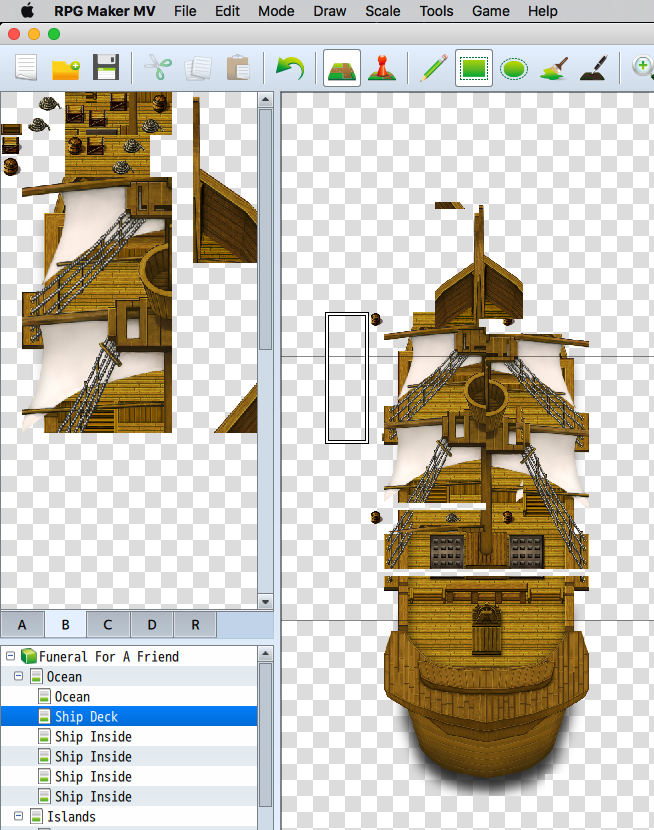Switch to tileset tab D
Image resolution: width=654 pixels, height=830 pixels.
coord(152,625)
